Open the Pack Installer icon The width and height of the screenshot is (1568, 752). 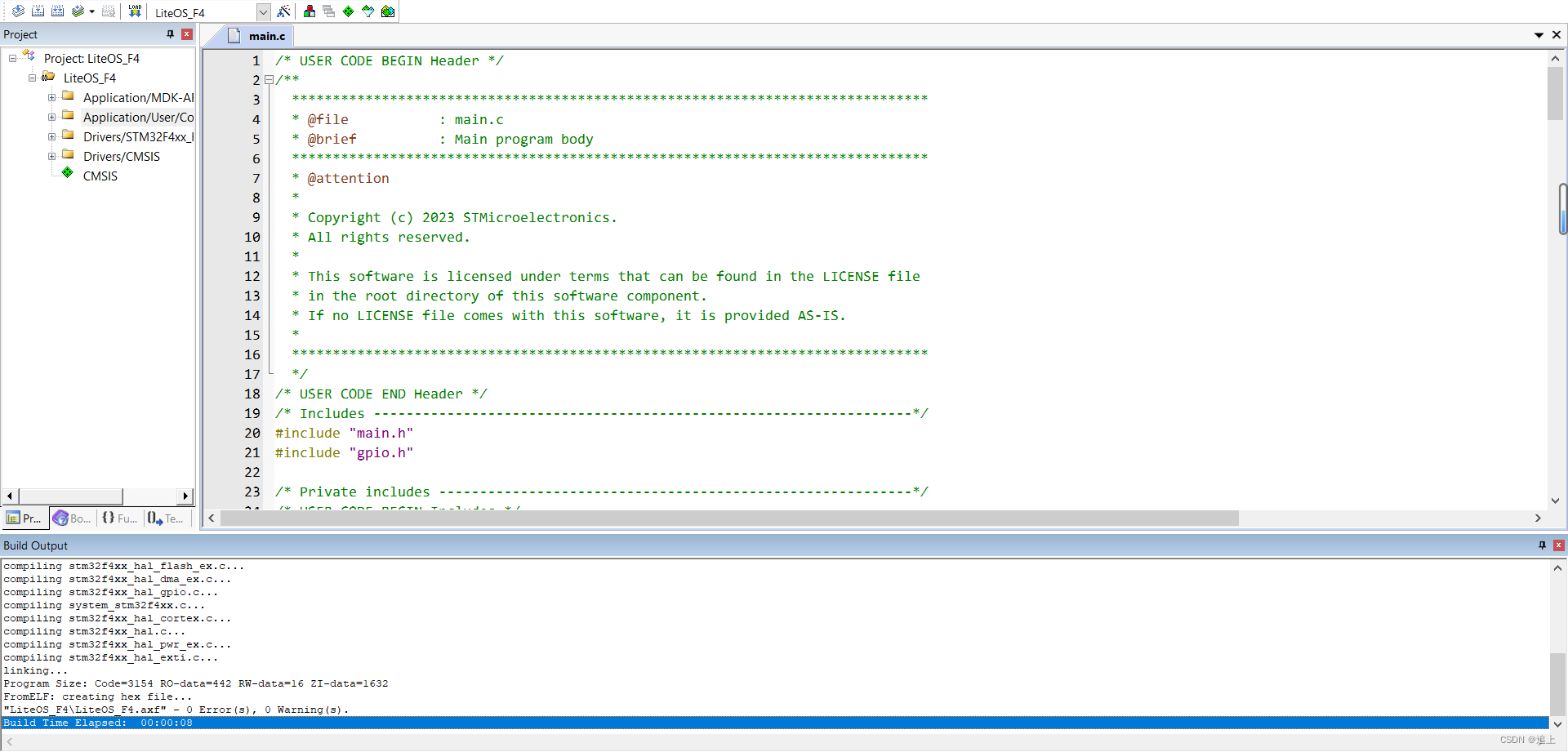[x=388, y=11]
